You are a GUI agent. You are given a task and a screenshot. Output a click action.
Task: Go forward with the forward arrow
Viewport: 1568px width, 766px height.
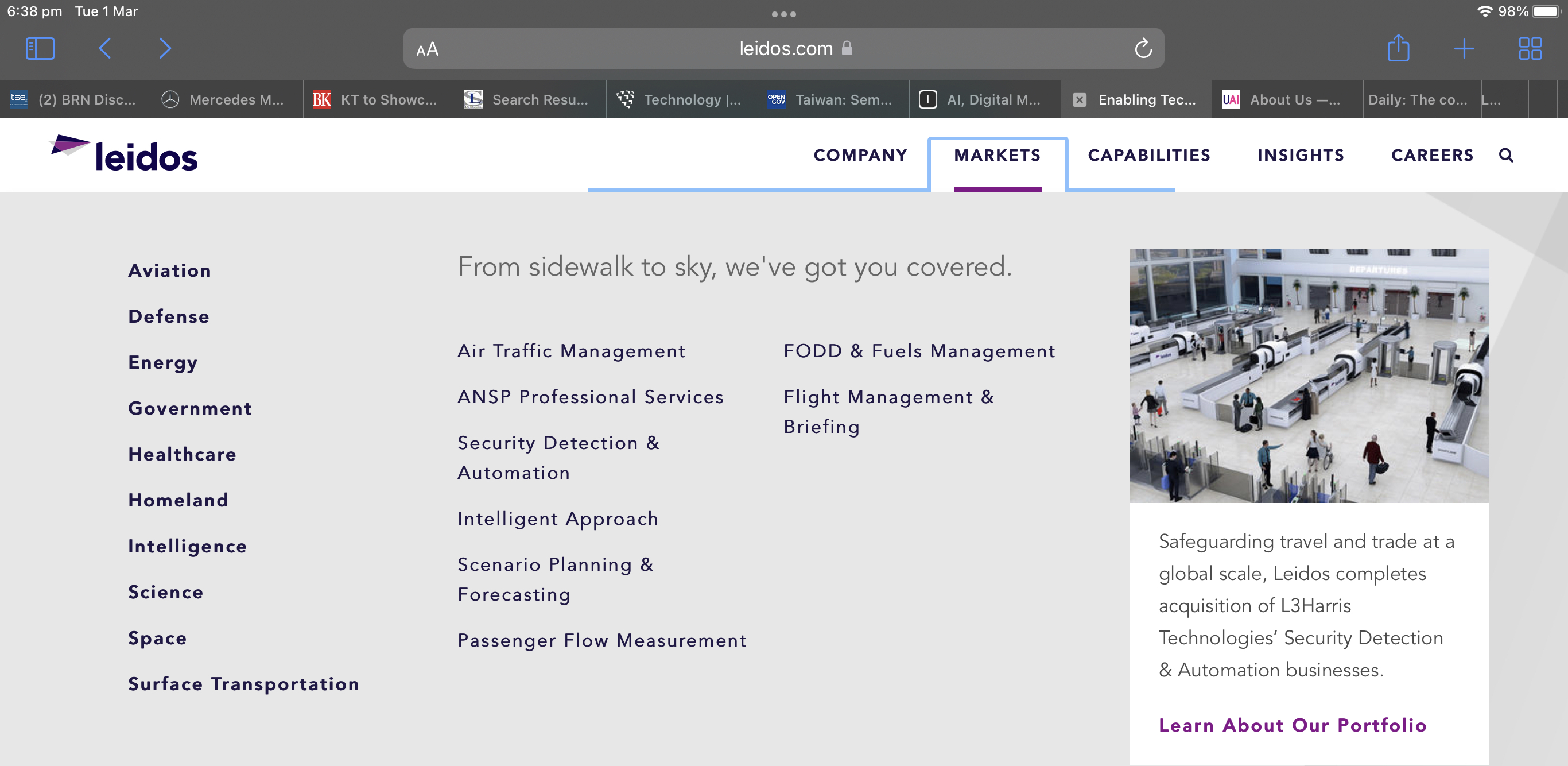tap(165, 48)
